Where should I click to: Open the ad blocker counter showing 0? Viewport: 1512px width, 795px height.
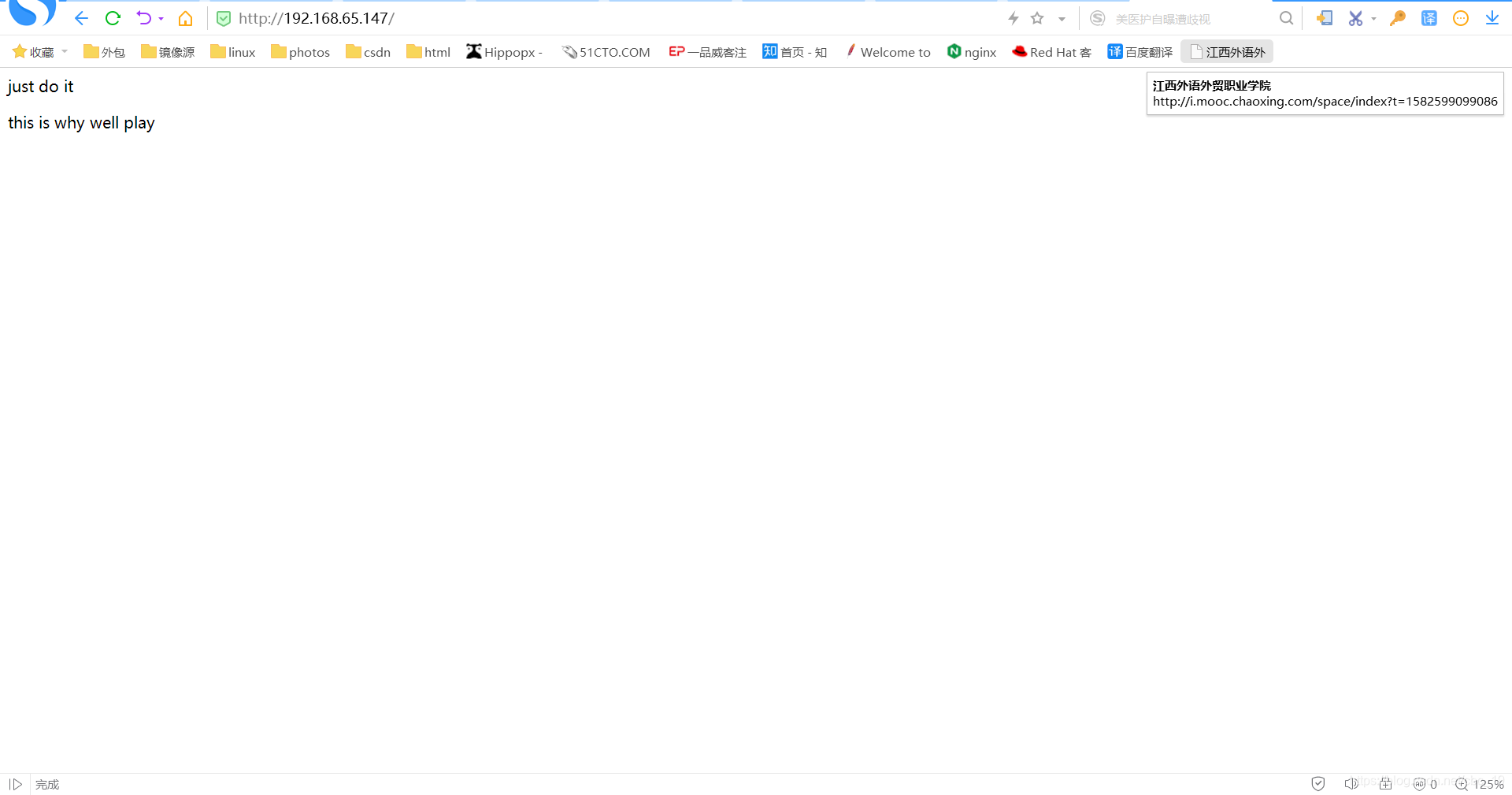1425,784
